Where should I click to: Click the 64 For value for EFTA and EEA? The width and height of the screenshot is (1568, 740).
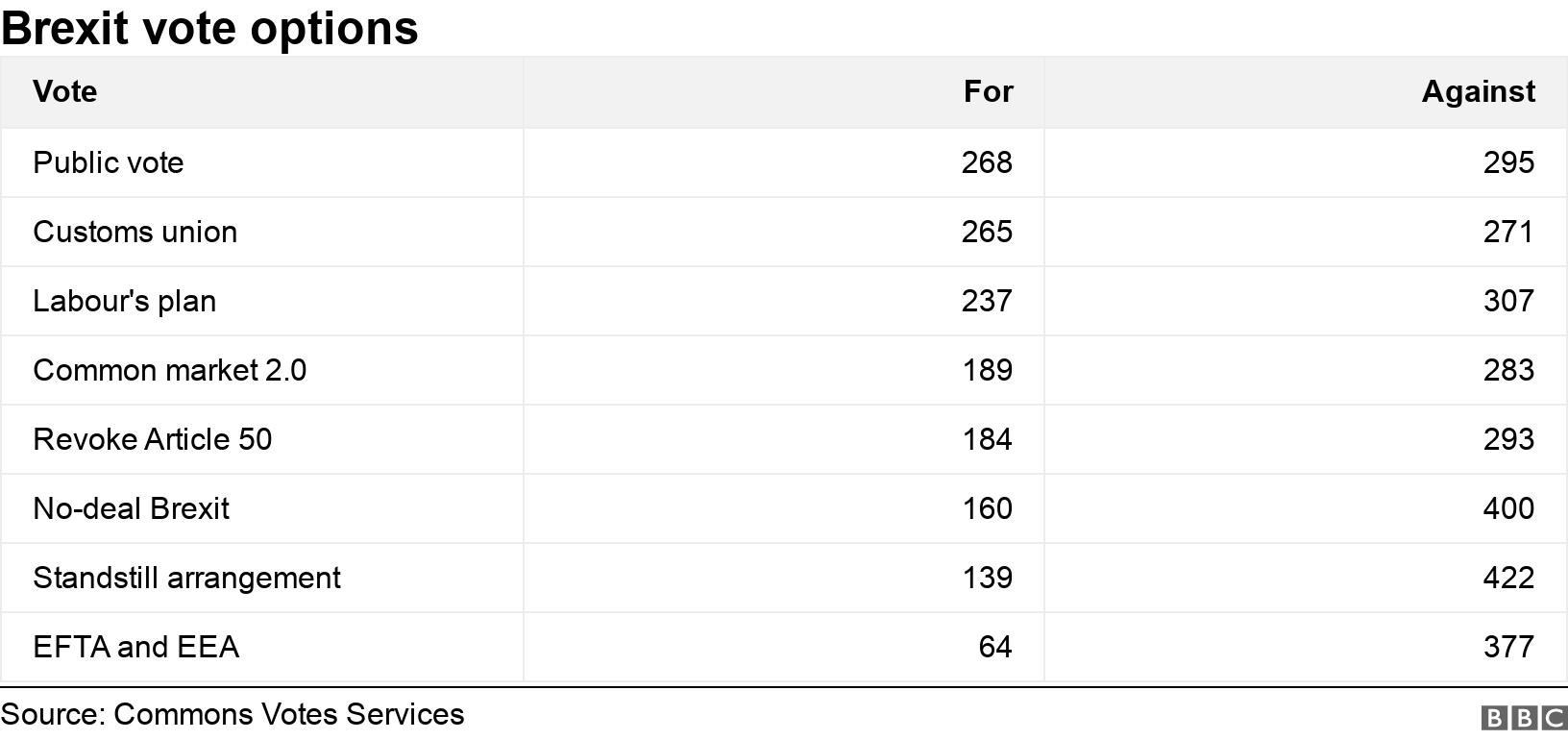tap(995, 647)
